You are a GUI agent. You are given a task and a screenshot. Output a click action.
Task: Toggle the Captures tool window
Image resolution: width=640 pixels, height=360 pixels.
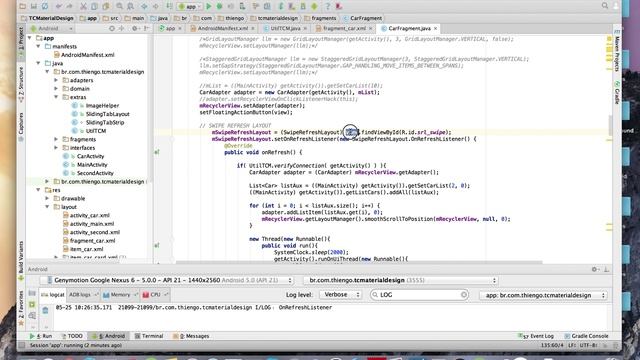pos(21,126)
